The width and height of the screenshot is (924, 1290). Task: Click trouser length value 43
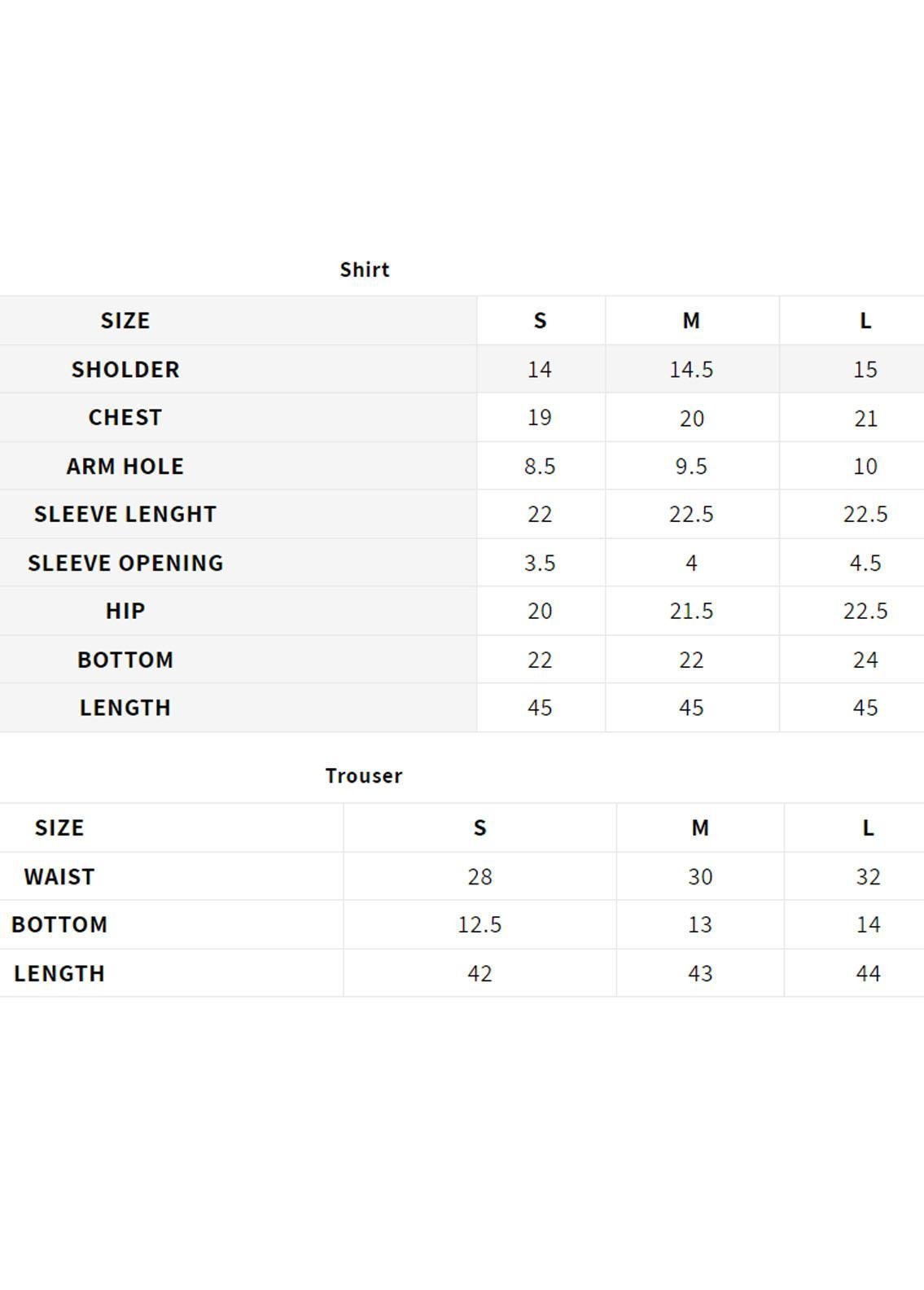[x=700, y=974]
